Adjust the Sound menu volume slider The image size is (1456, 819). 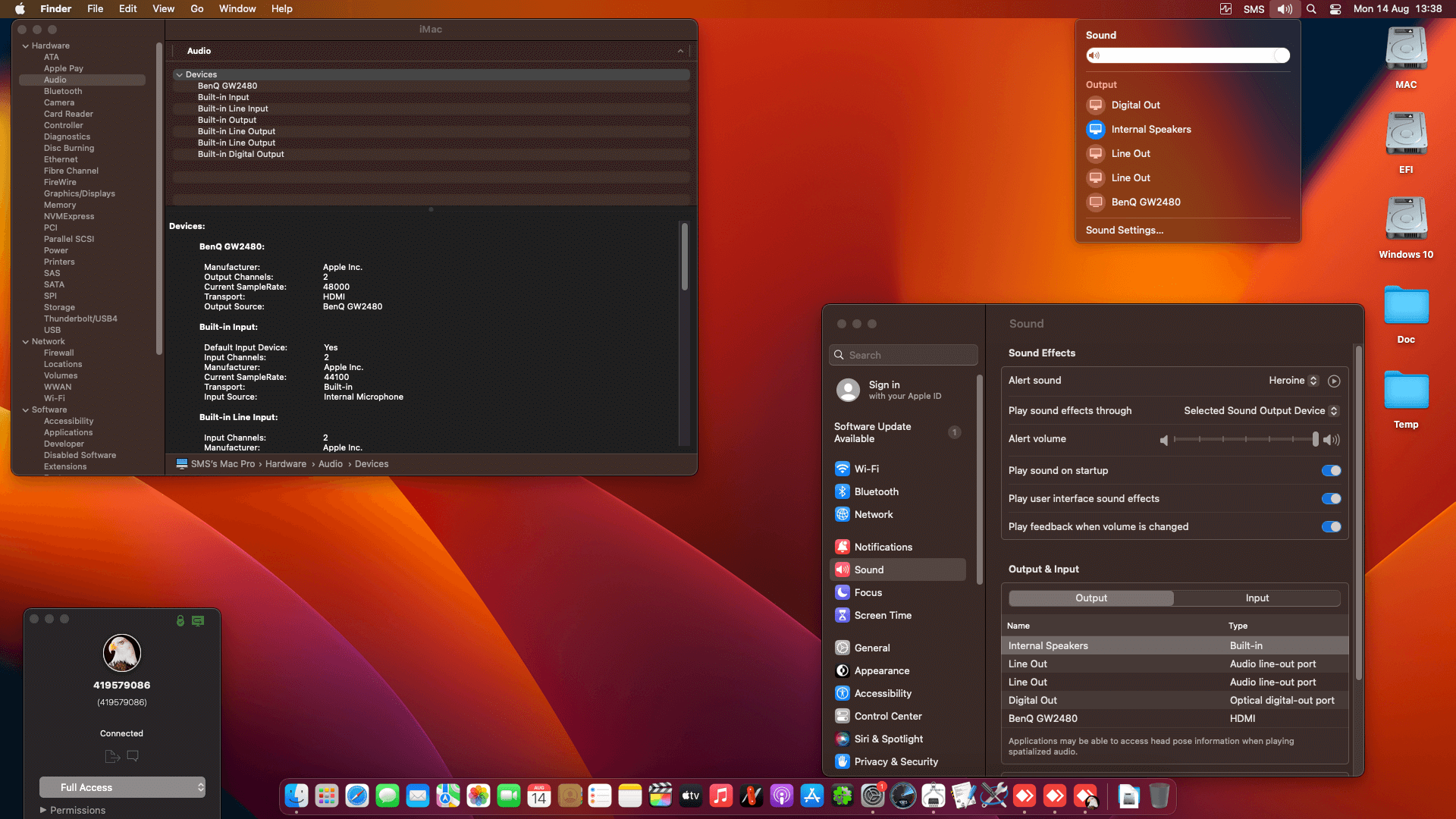coord(1188,55)
